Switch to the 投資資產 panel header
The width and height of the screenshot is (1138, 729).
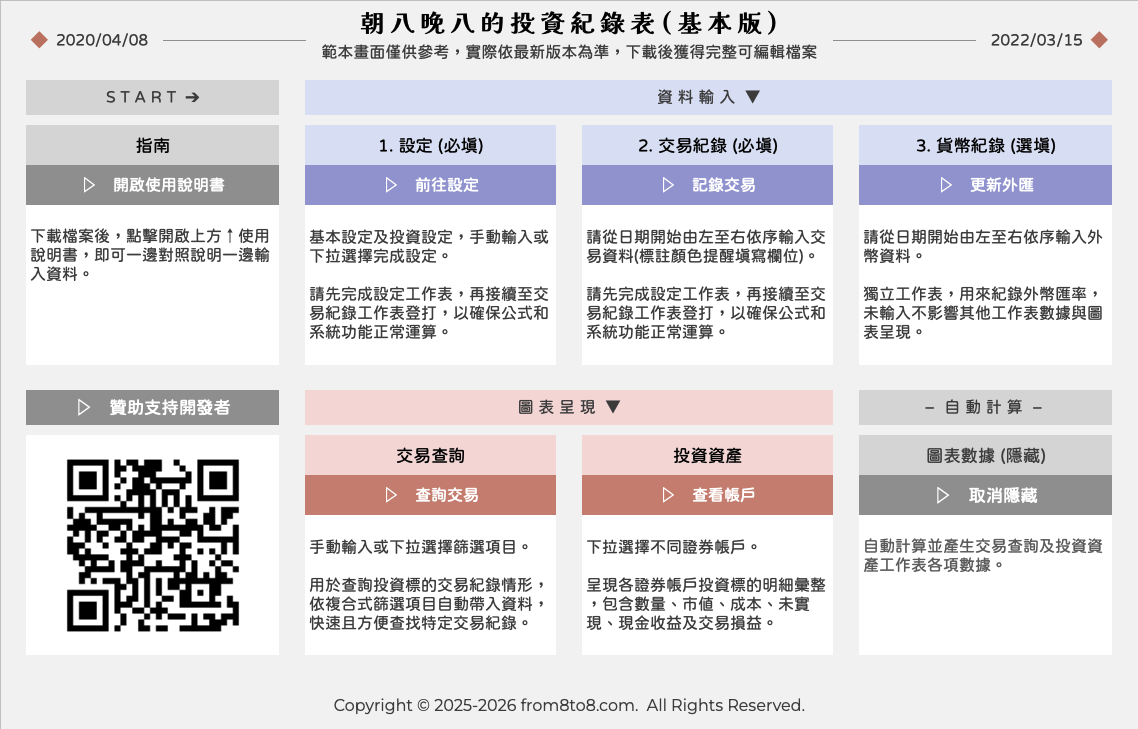[x=707, y=455]
